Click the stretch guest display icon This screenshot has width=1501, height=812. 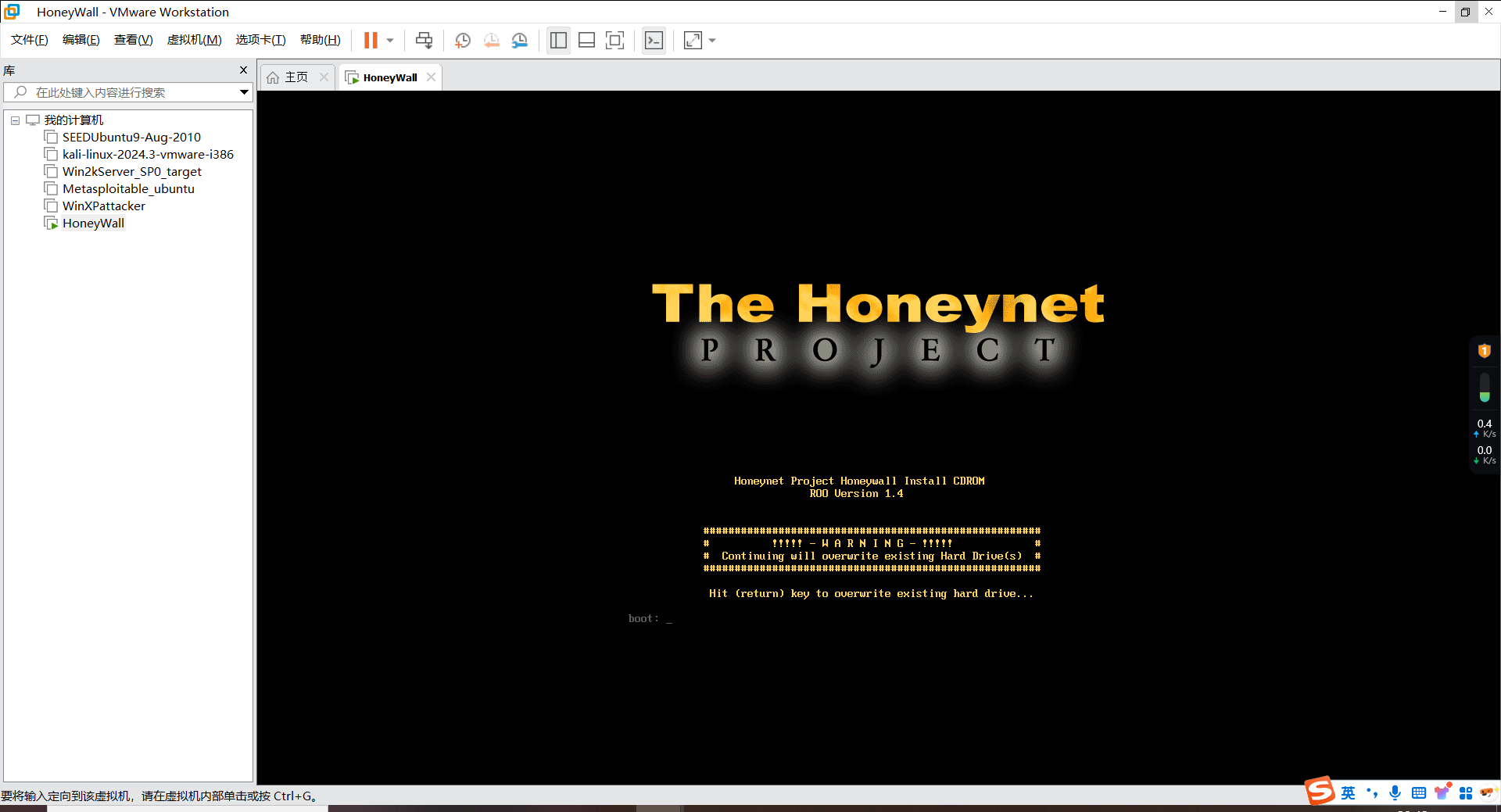(693, 40)
